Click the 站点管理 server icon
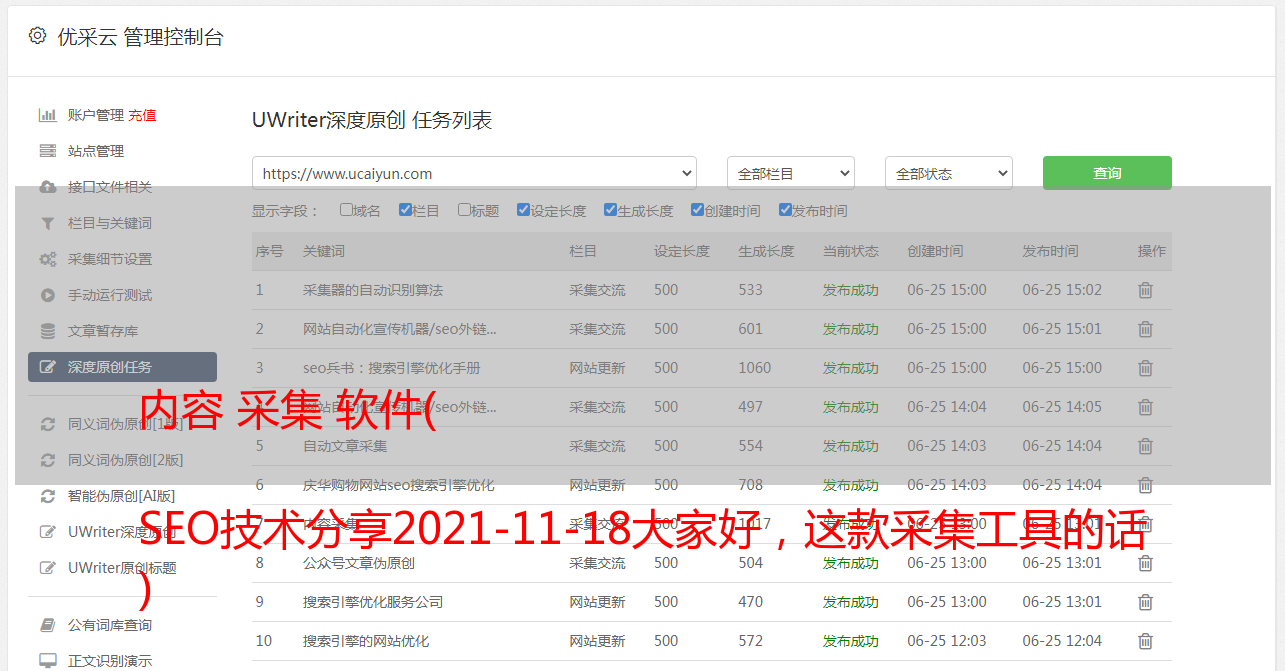This screenshot has width=1285, height=671. [47, 151]
